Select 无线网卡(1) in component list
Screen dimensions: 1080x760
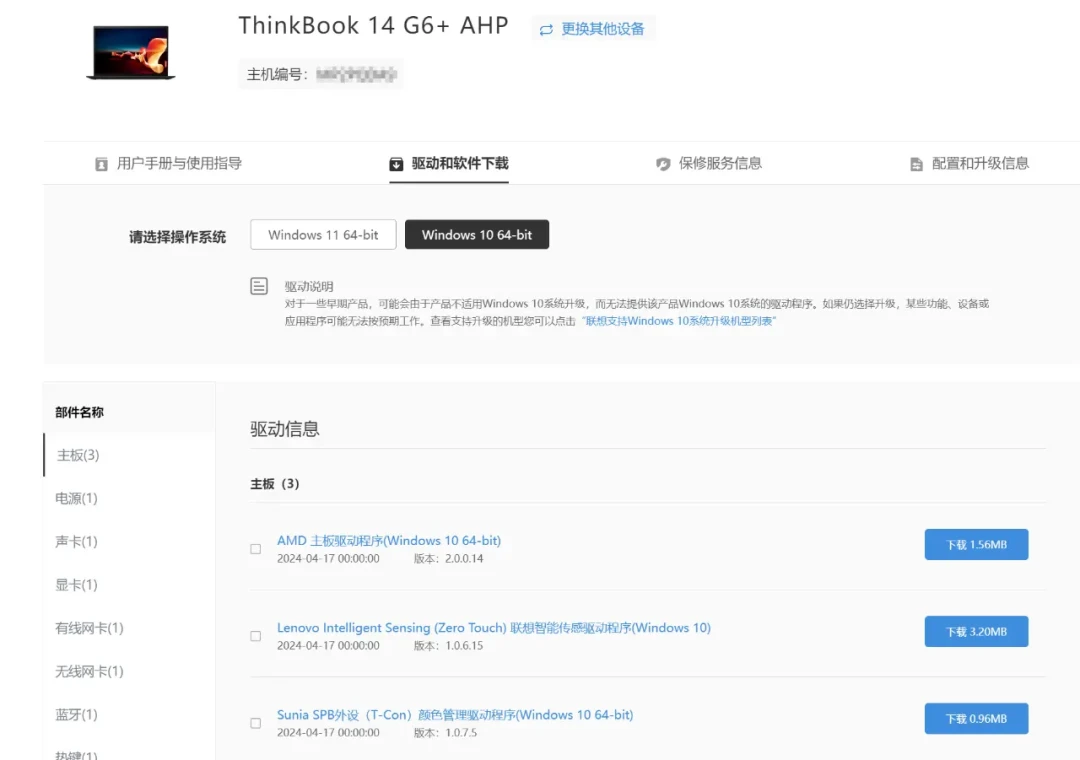[x=90, y=671]
